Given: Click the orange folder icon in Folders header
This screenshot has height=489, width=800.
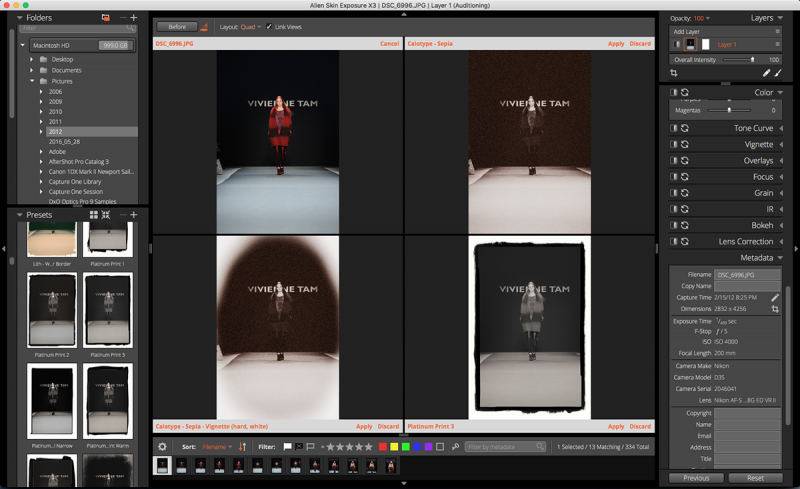Looking at the screenshot, I should [106, 17].
